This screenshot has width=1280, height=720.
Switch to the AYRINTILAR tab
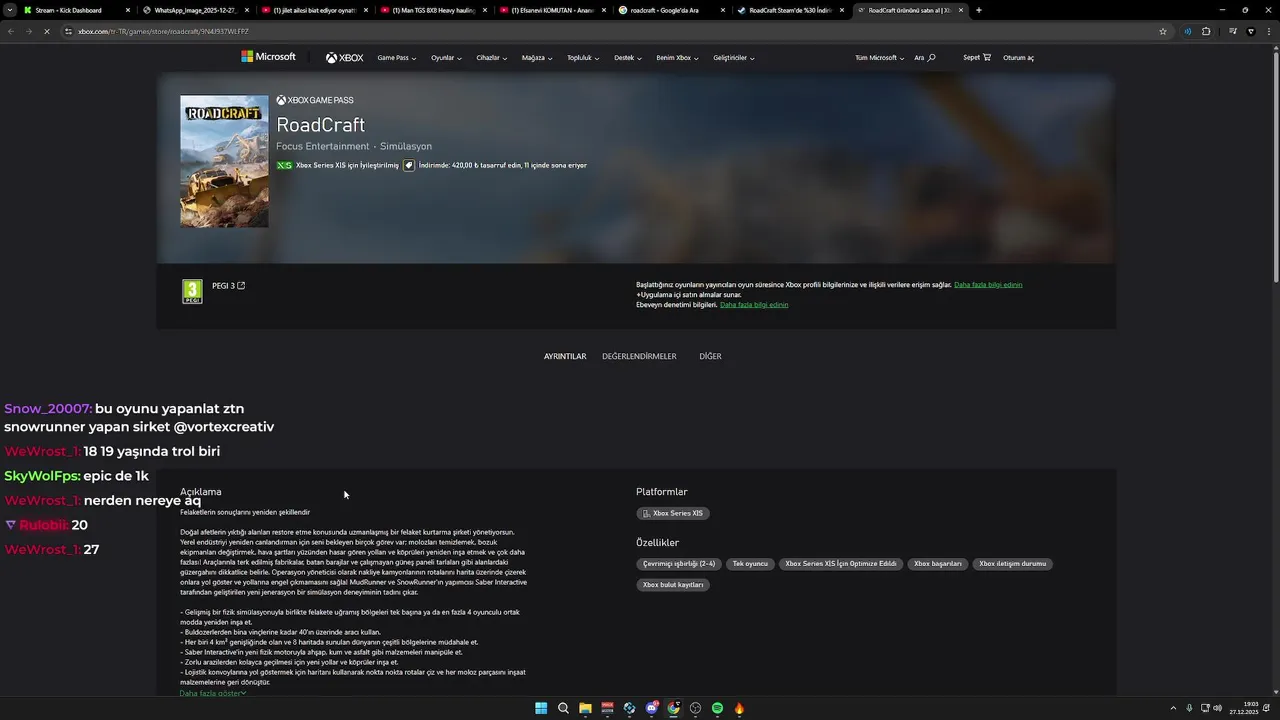pos(565,356)
